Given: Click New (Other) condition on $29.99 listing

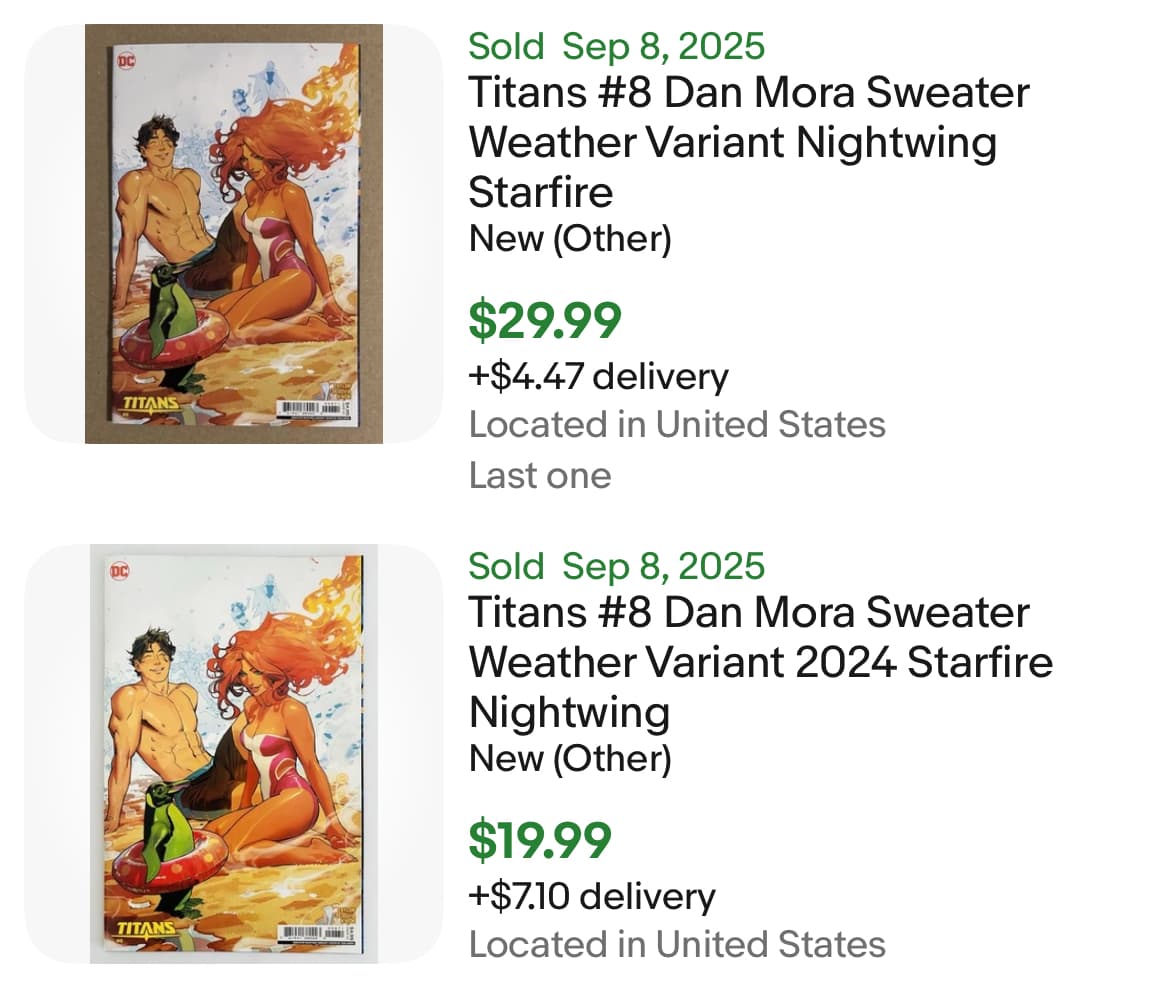Looking at the screenshot, I should tap(570, 239).
